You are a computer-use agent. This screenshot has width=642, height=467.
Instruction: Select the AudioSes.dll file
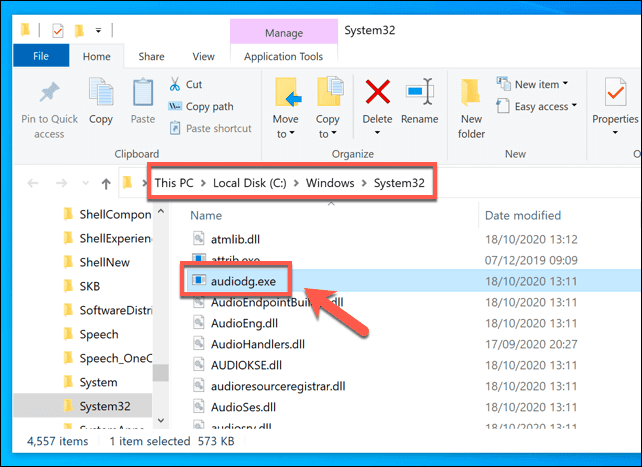point(243,407)
